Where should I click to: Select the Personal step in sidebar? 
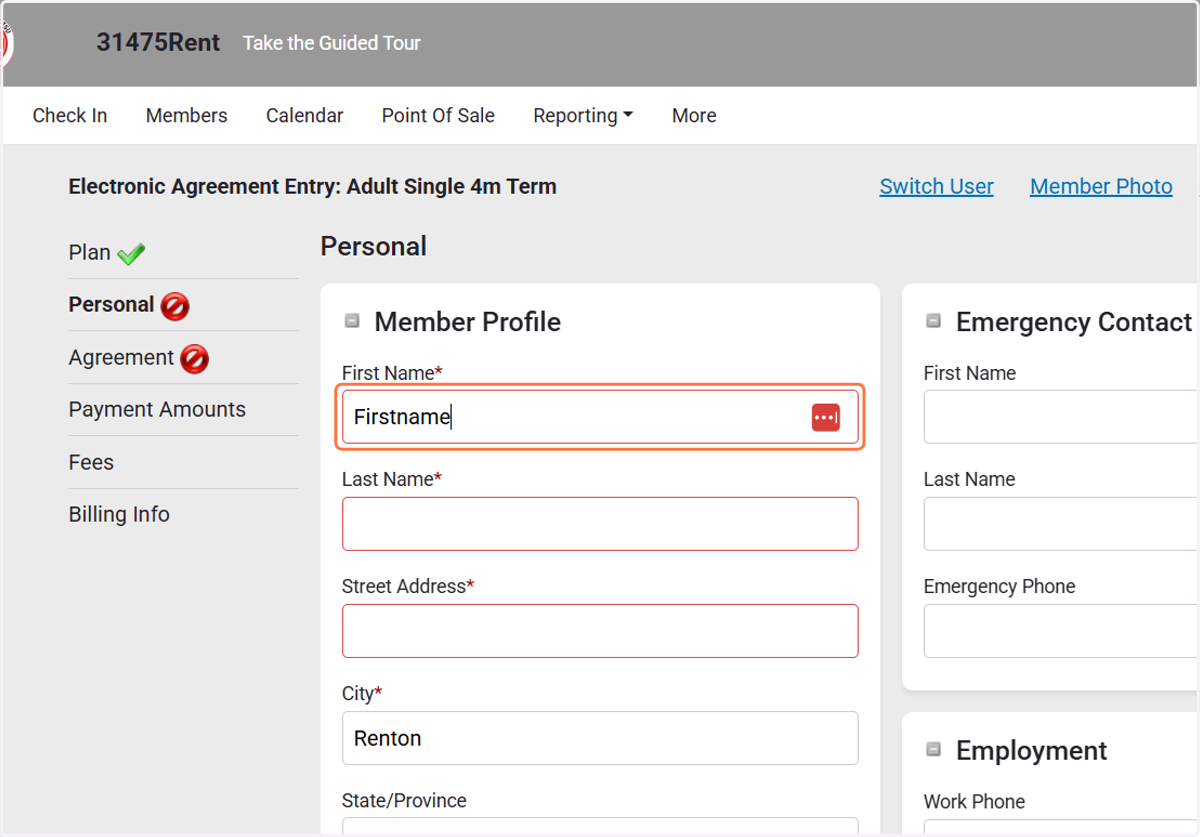point(111,305)
